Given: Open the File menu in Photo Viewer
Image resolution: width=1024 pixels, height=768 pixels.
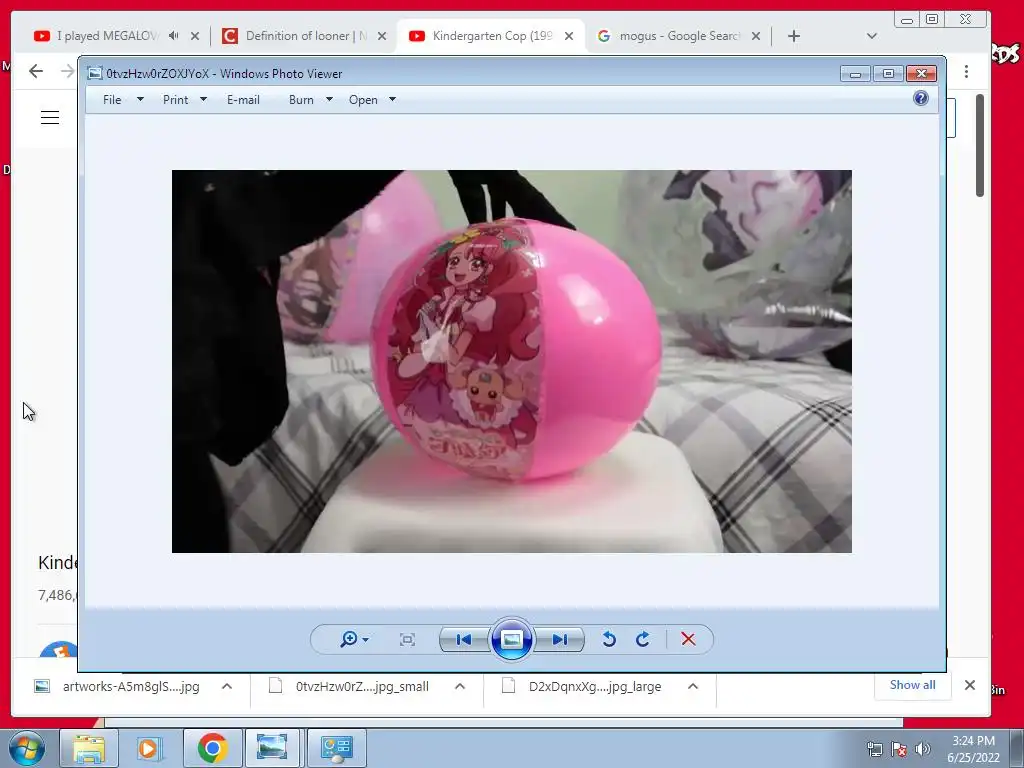Looking at the screenshot, I should pyautogui.click(x=112, y=100).
